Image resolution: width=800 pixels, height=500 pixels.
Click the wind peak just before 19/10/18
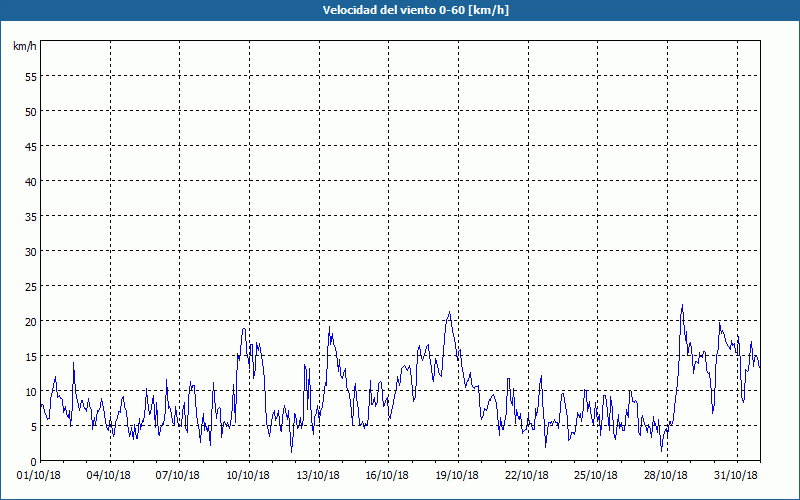[x=449, y=312]
